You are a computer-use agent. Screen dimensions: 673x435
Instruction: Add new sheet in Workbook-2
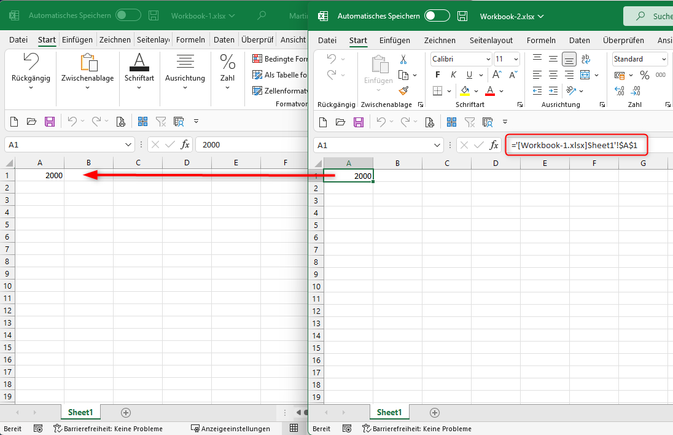434,413
